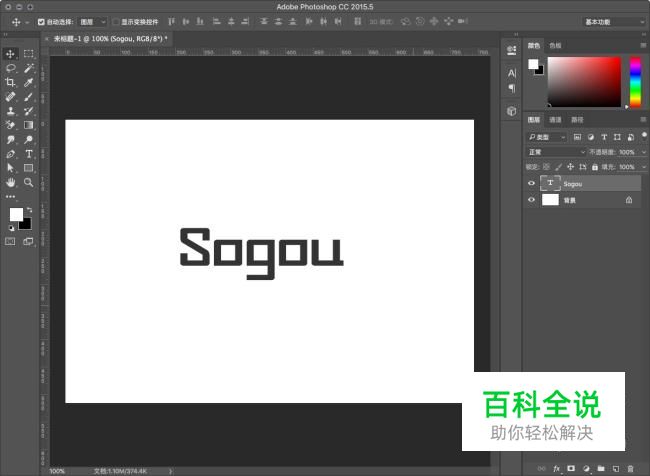Expand the 类型 layer filter dropdown

[x=547, y=136]
